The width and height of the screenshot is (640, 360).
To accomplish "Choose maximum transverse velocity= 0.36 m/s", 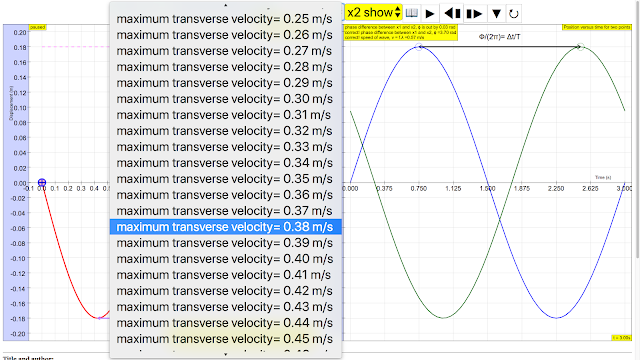I will click(x=225, y=195).
